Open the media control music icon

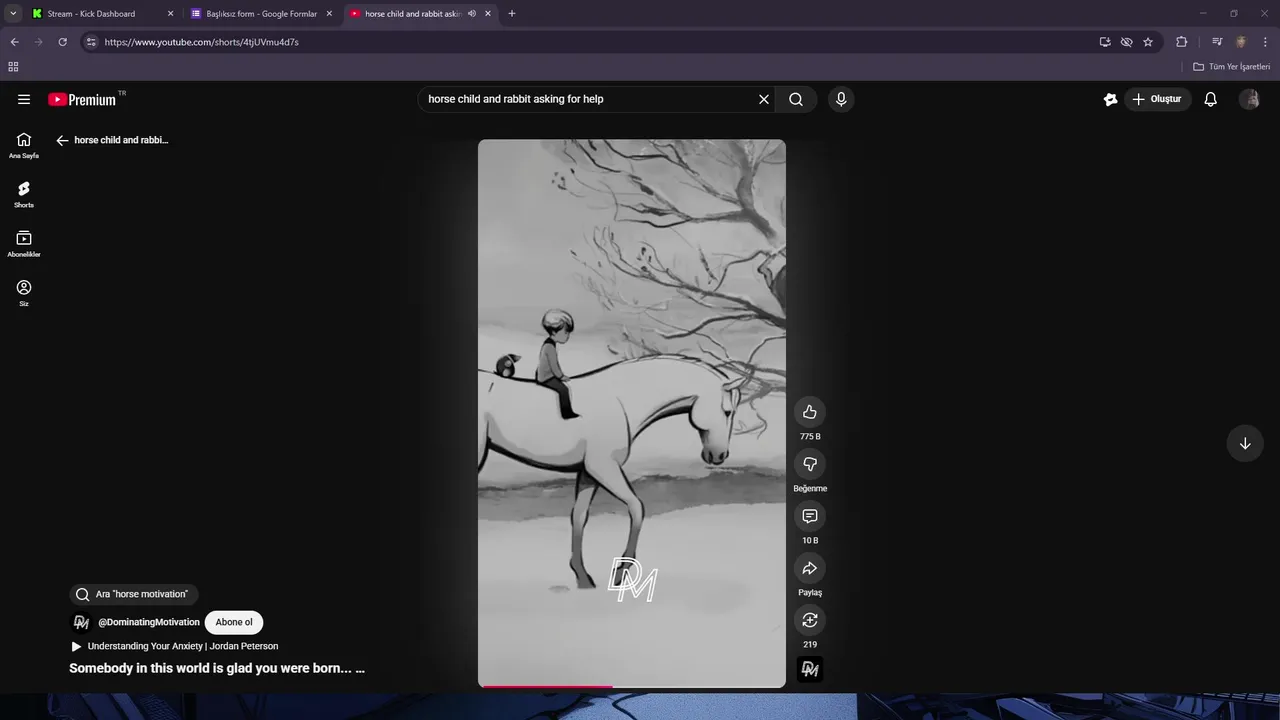pos(1217,42)
